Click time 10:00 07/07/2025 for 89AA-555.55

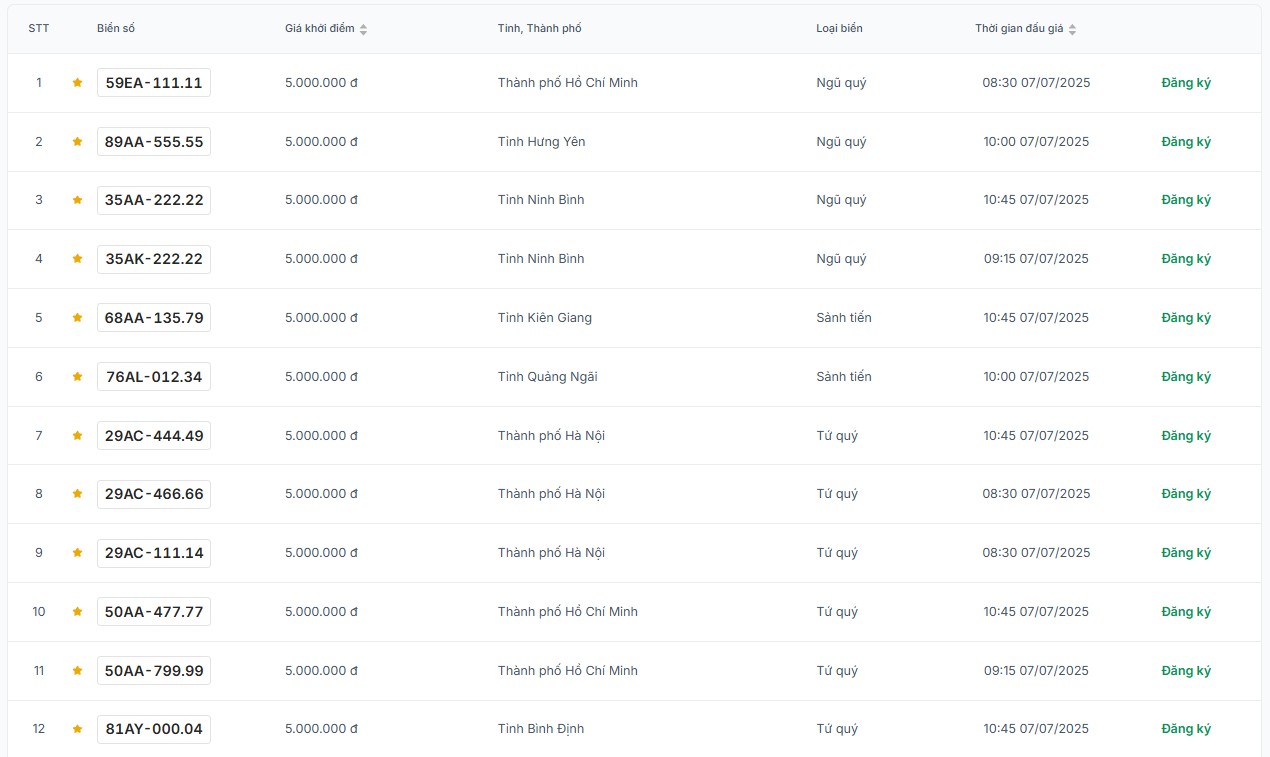click(1036, 142)
